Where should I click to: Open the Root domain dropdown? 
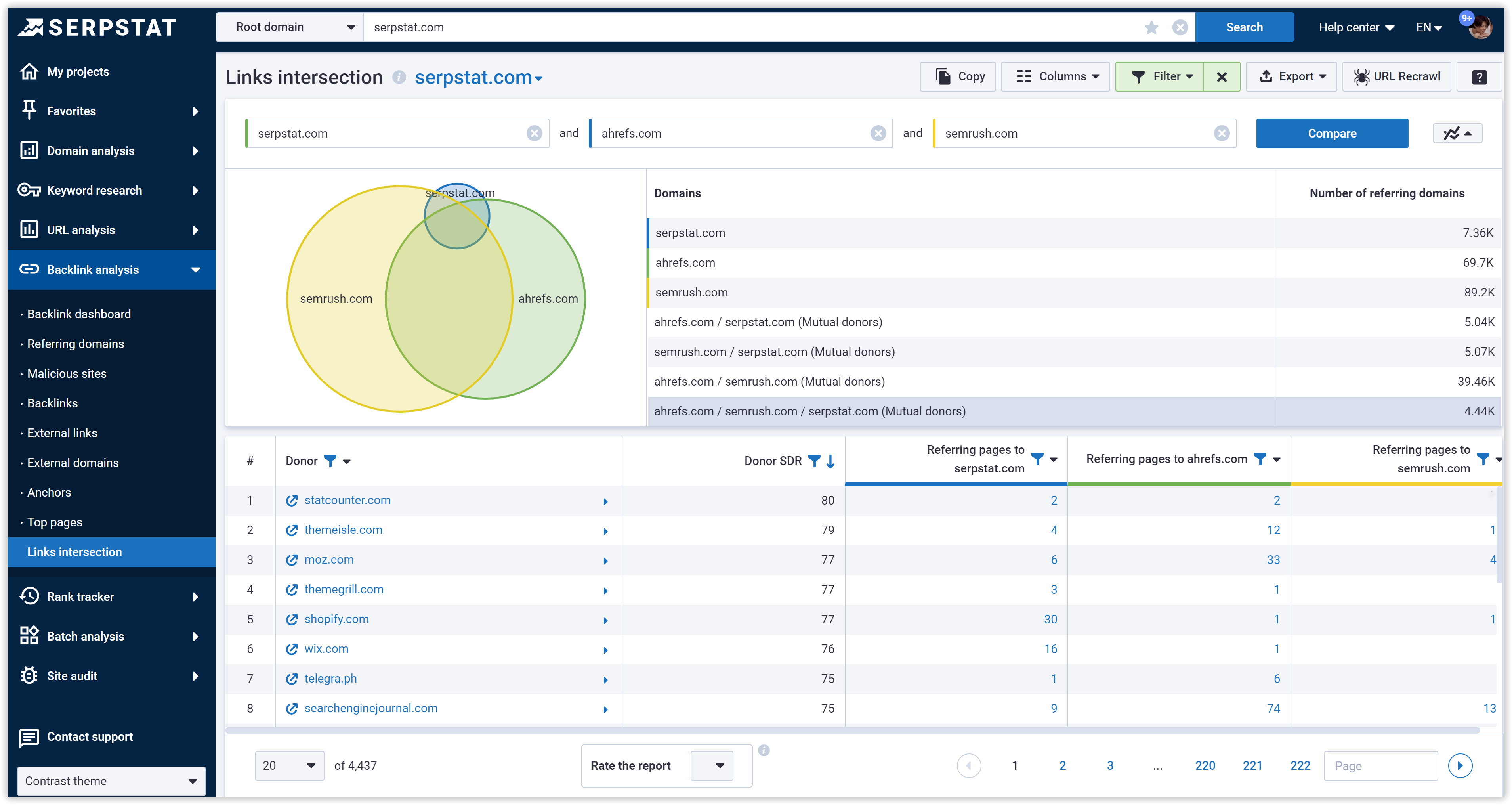point(290,28)
